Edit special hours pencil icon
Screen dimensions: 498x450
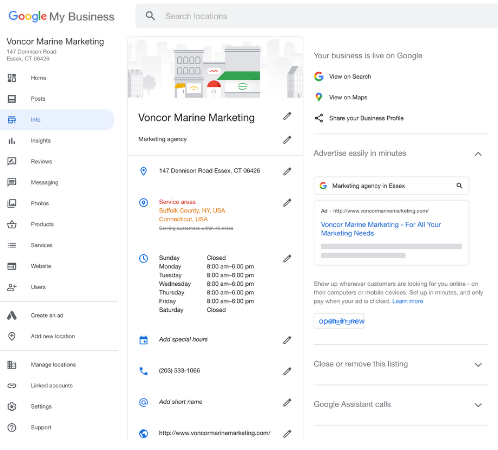[287, 340]
